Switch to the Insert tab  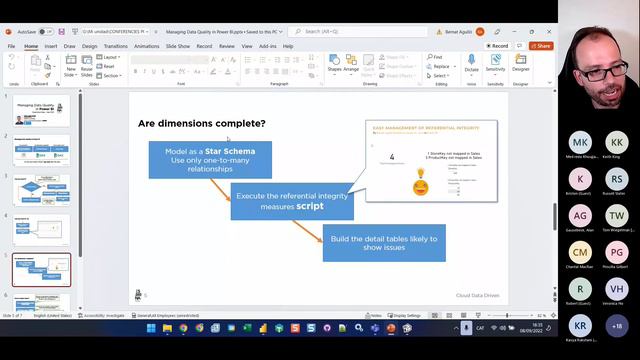(51, 46)
